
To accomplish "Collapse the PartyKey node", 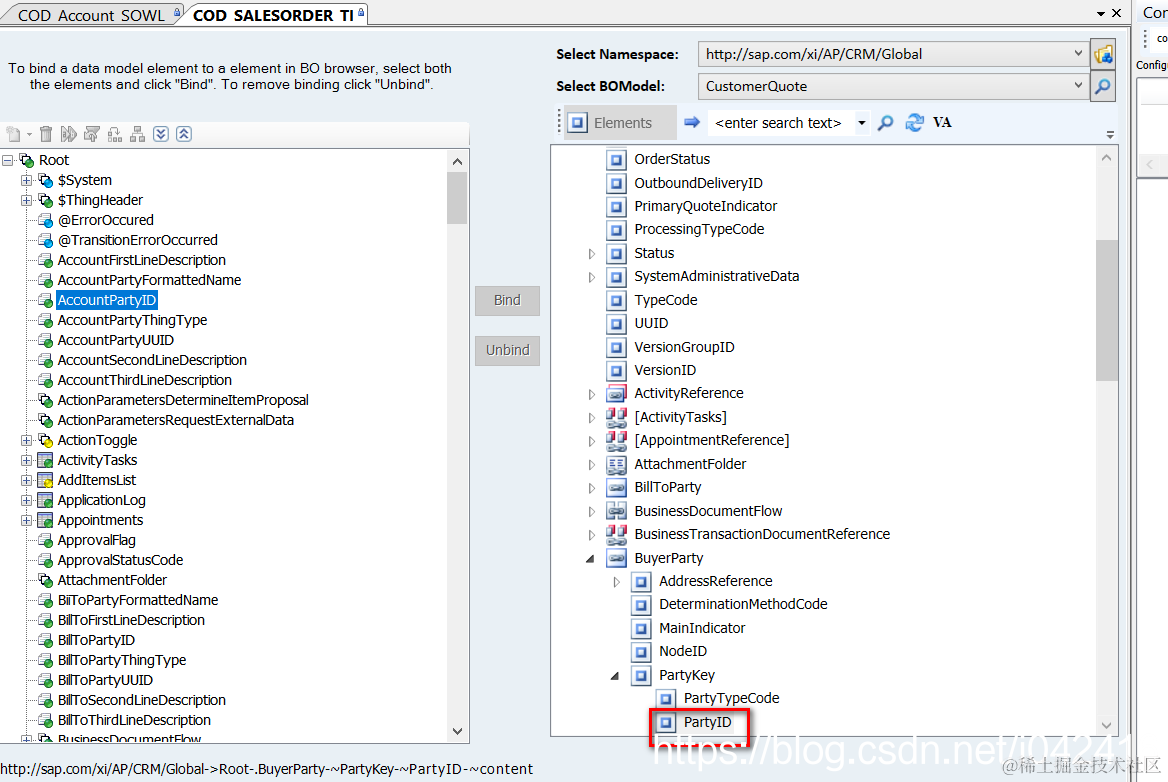I will click(x=615, y=675).
